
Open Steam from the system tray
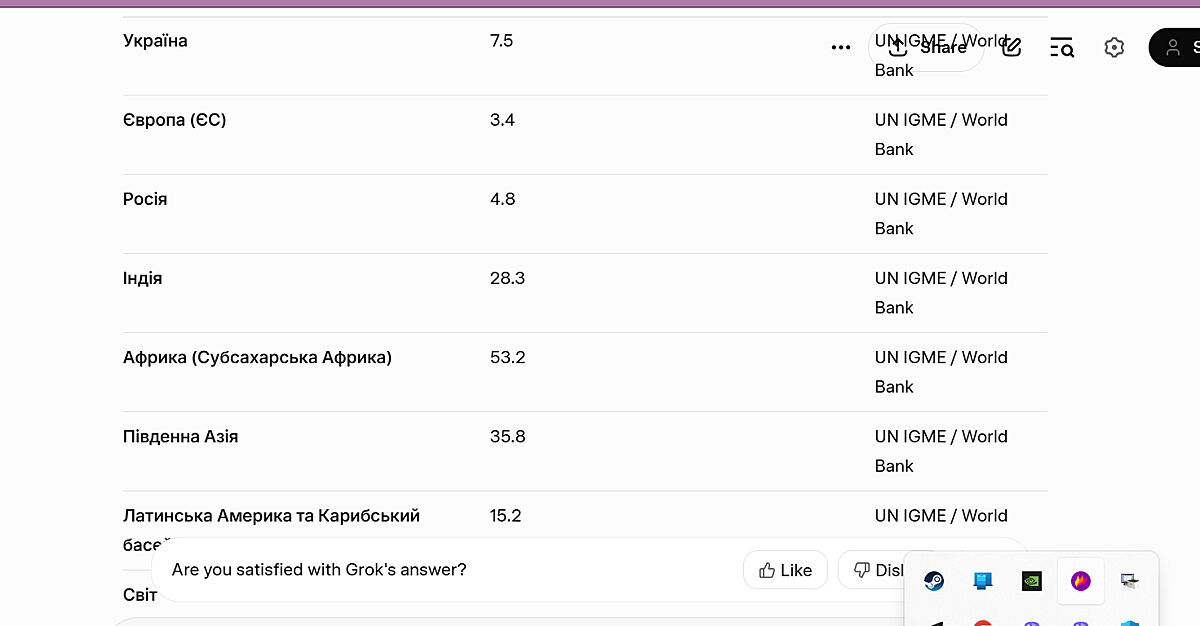point(933,581)
